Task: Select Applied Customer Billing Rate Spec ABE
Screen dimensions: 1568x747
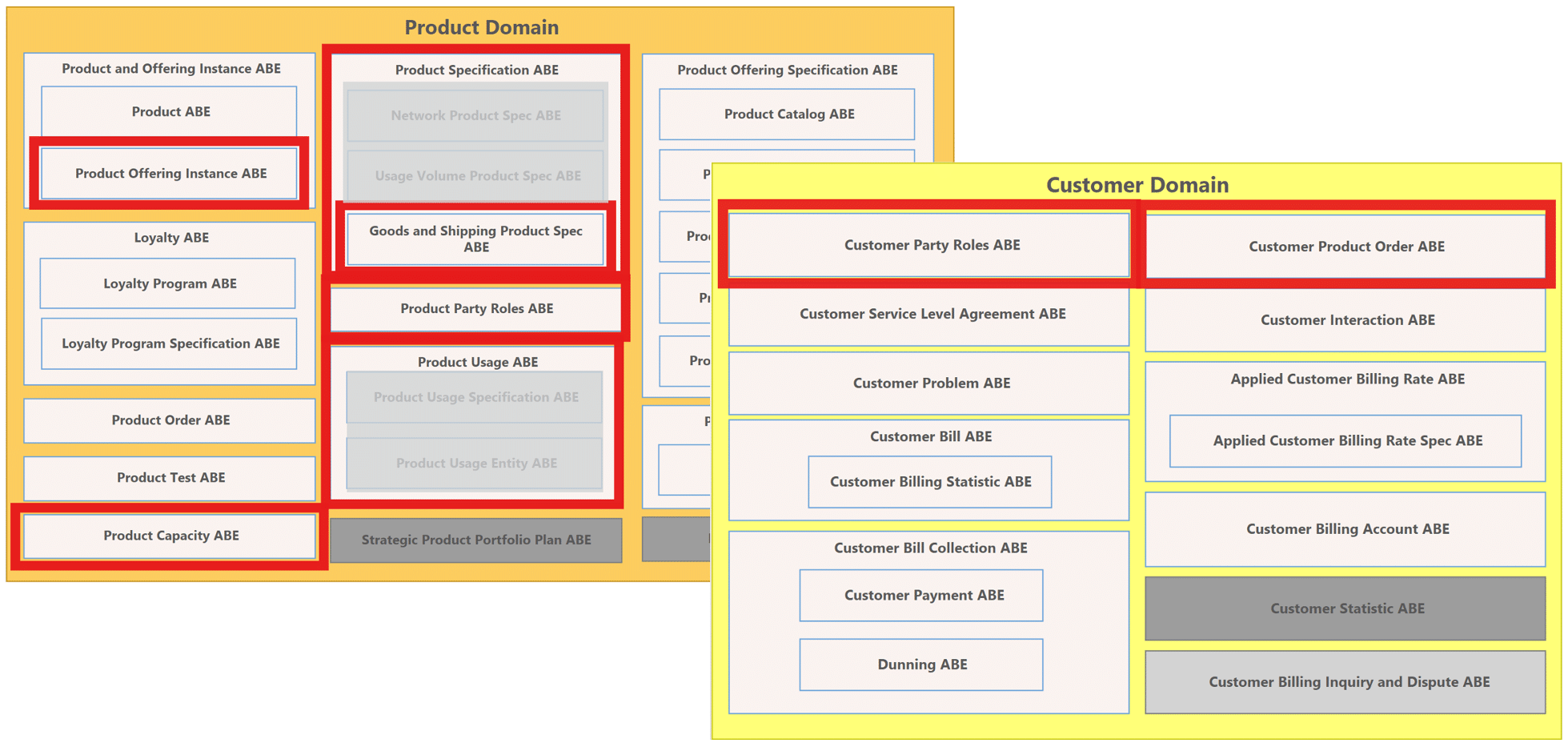Action: tap(1345, 441)
